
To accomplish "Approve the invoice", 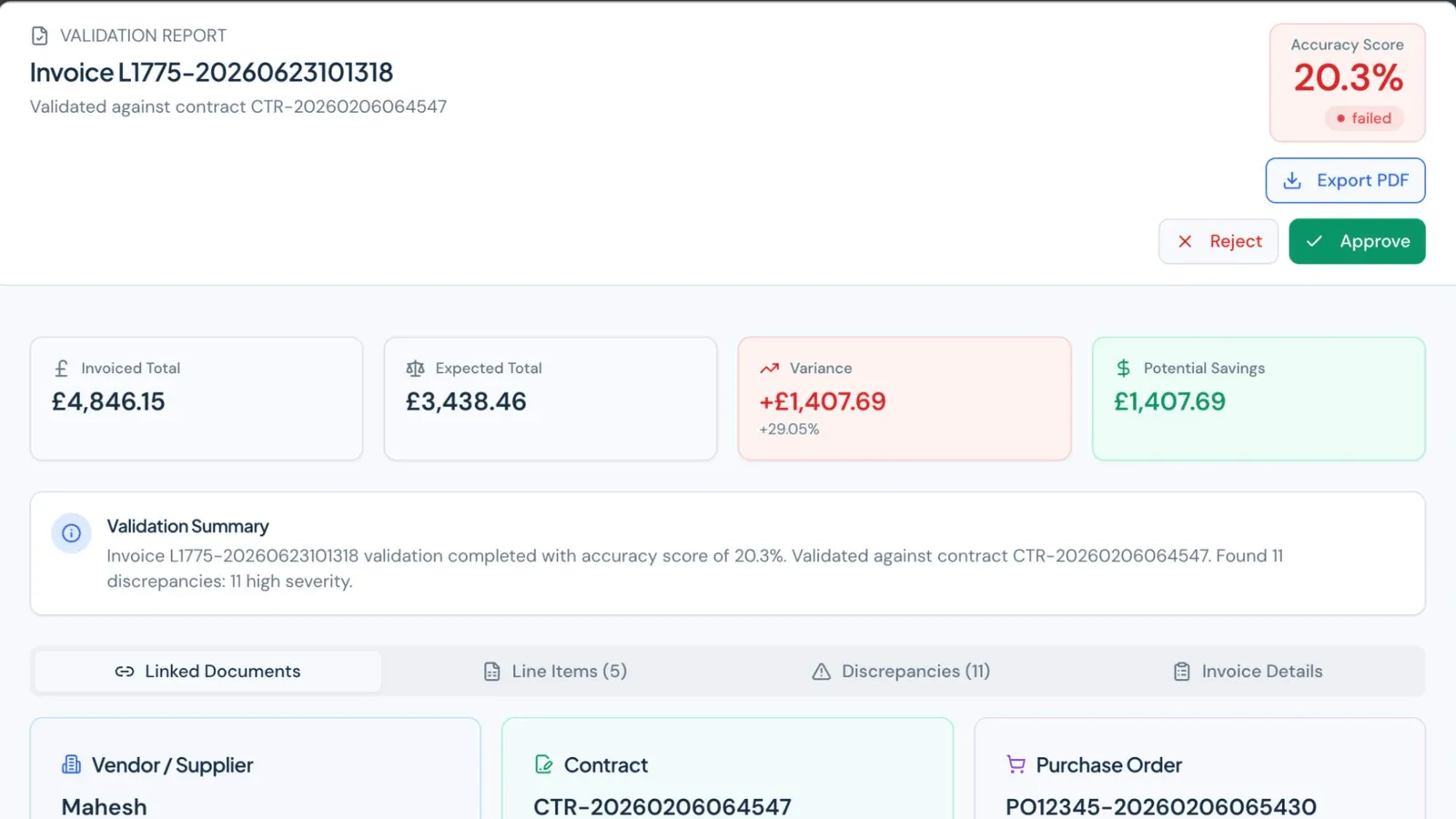I will coord(1357,241).
